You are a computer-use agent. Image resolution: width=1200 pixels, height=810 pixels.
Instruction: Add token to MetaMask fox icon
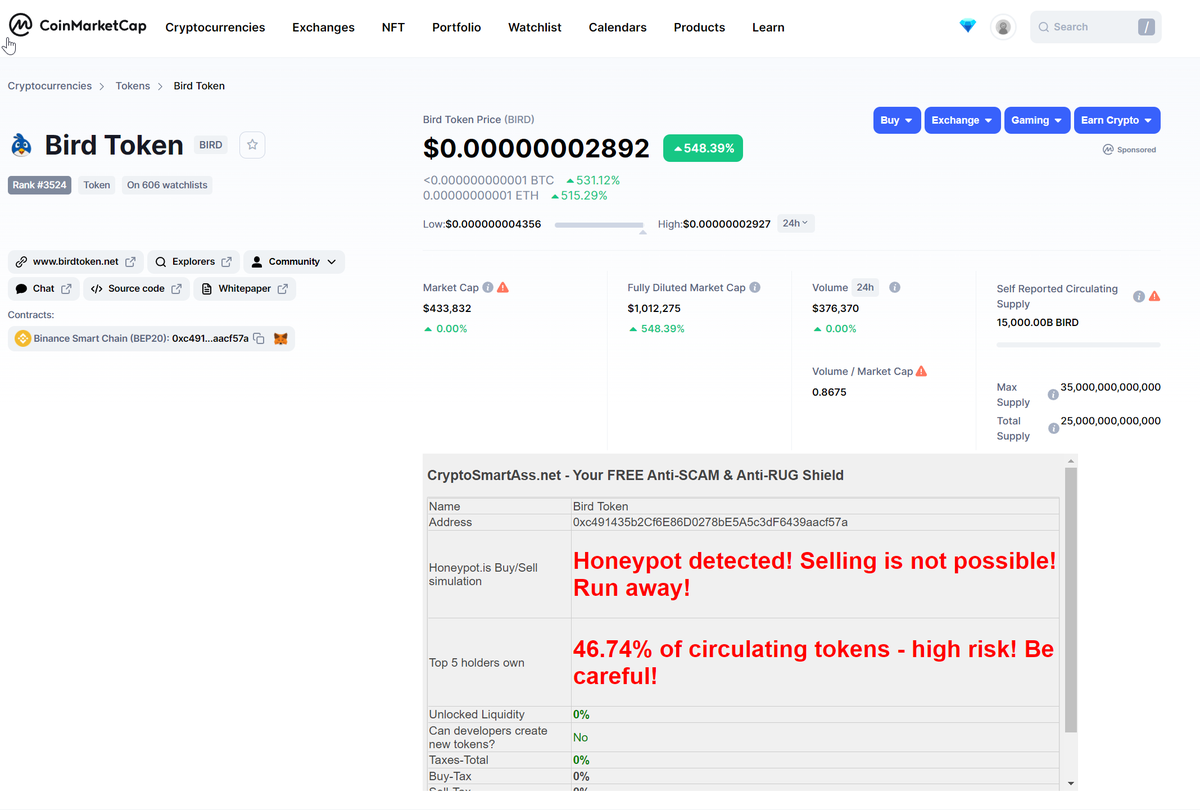(281, 339)
